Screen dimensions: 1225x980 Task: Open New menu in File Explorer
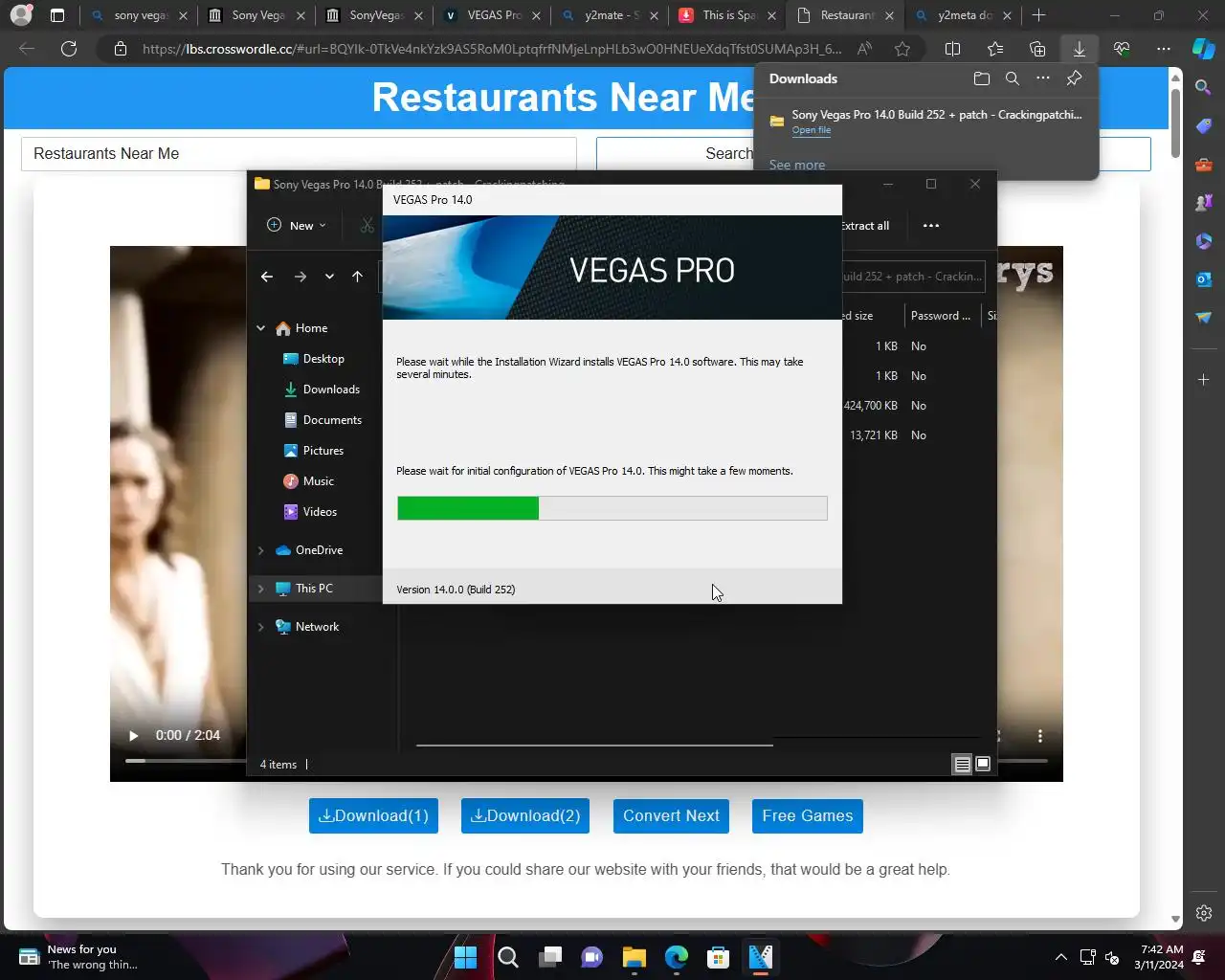coord(297,226)
